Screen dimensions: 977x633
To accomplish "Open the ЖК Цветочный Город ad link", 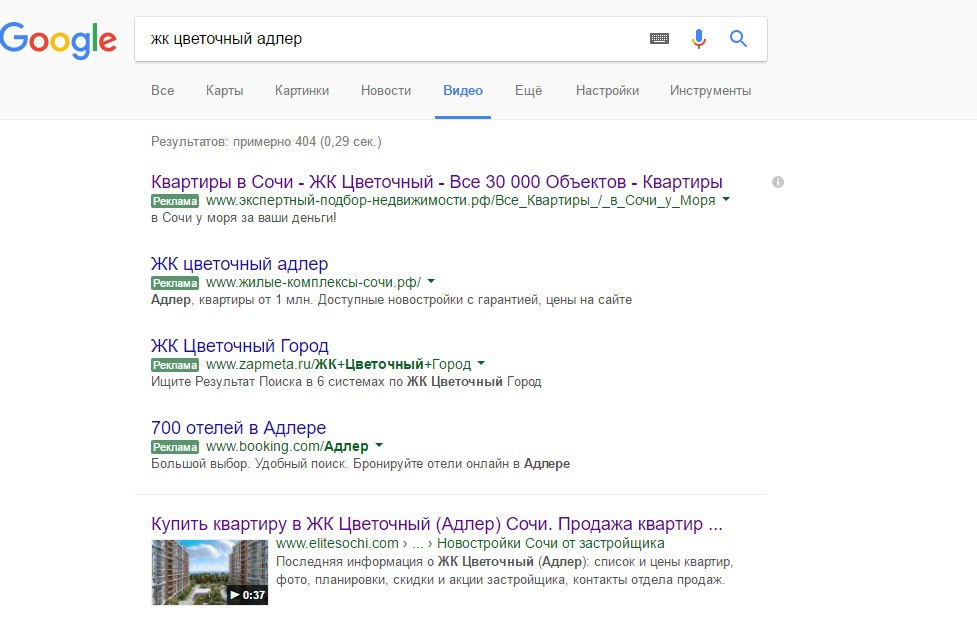I will pos(240,345).
